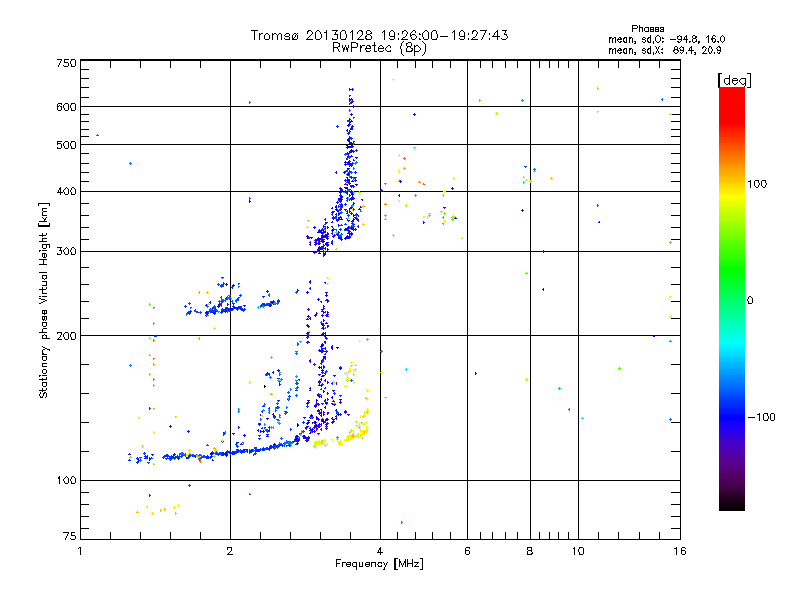
Task: Click the y-axis tick label "100" (km)
Action: (x=66, y=480)
